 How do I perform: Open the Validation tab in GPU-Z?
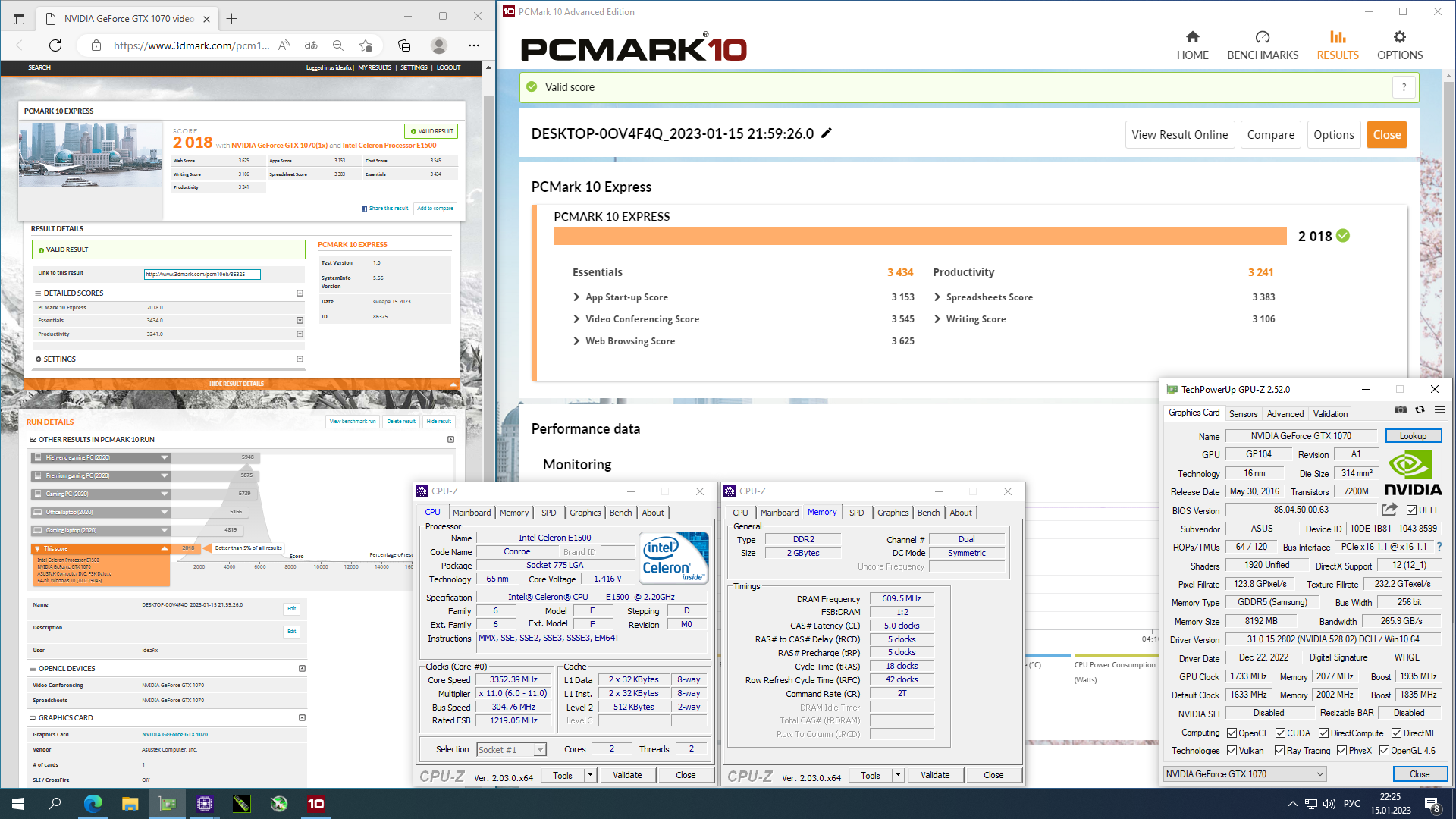[x=1331, y=414]
